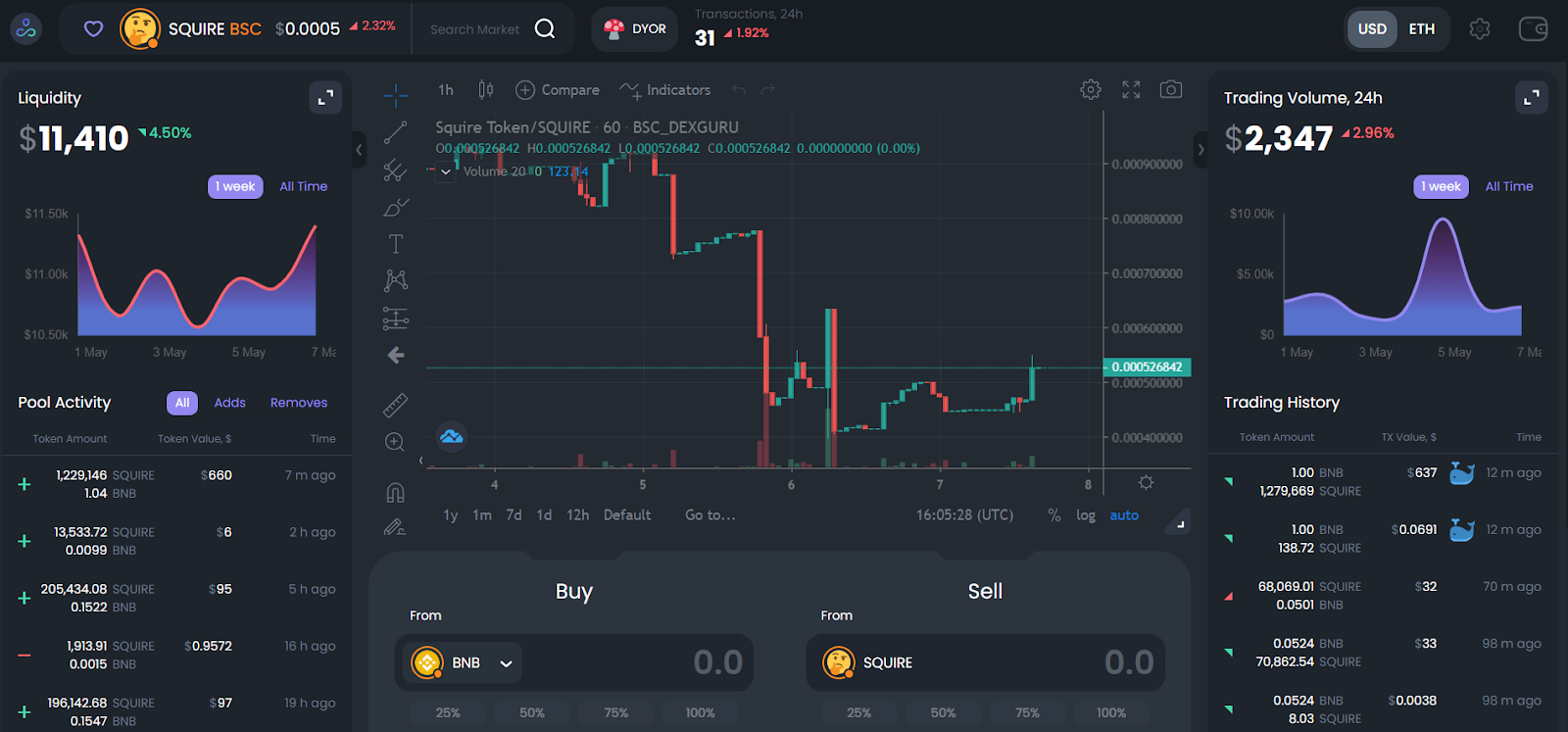Select the forecast/position tool
The height and width of the screenshot is (732, 1568).
pos(396,318)
